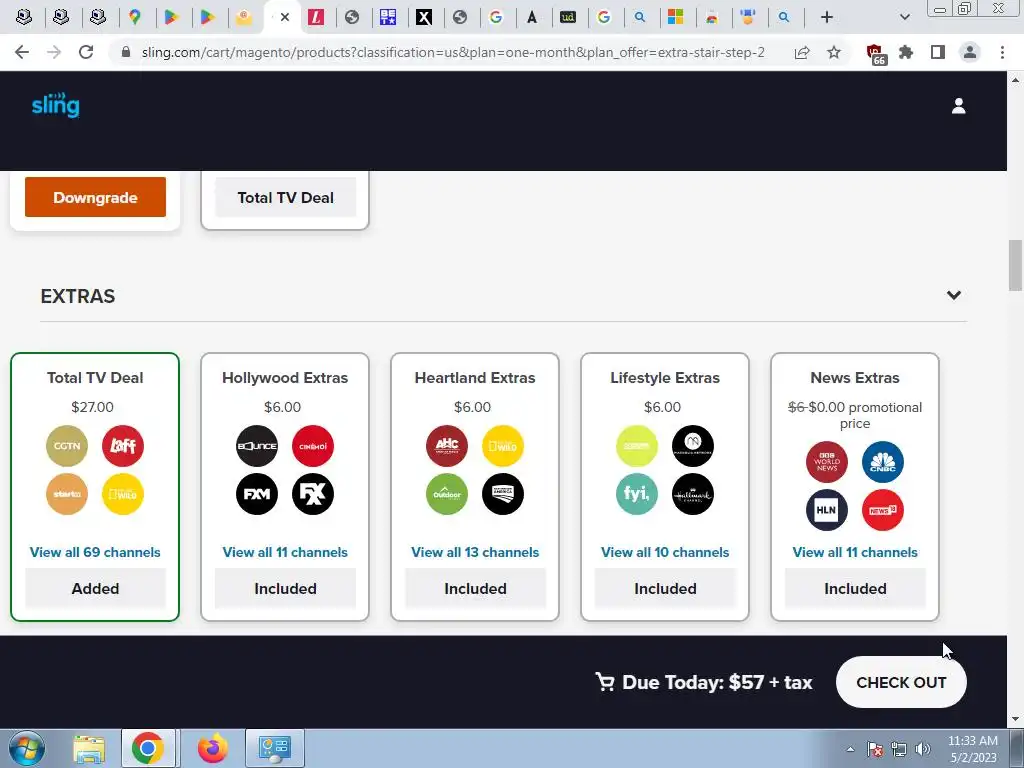Click the CNBC channel logo

tap(883, 462)
